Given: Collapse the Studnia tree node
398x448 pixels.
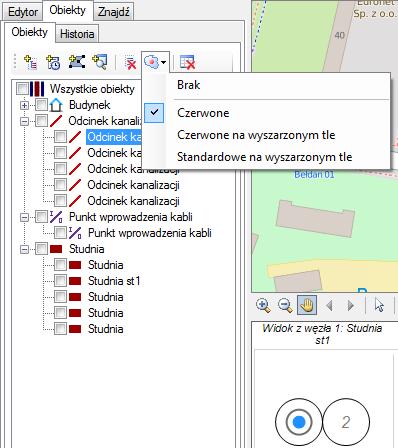Looking at the screenshot, I should click(24, 249).
